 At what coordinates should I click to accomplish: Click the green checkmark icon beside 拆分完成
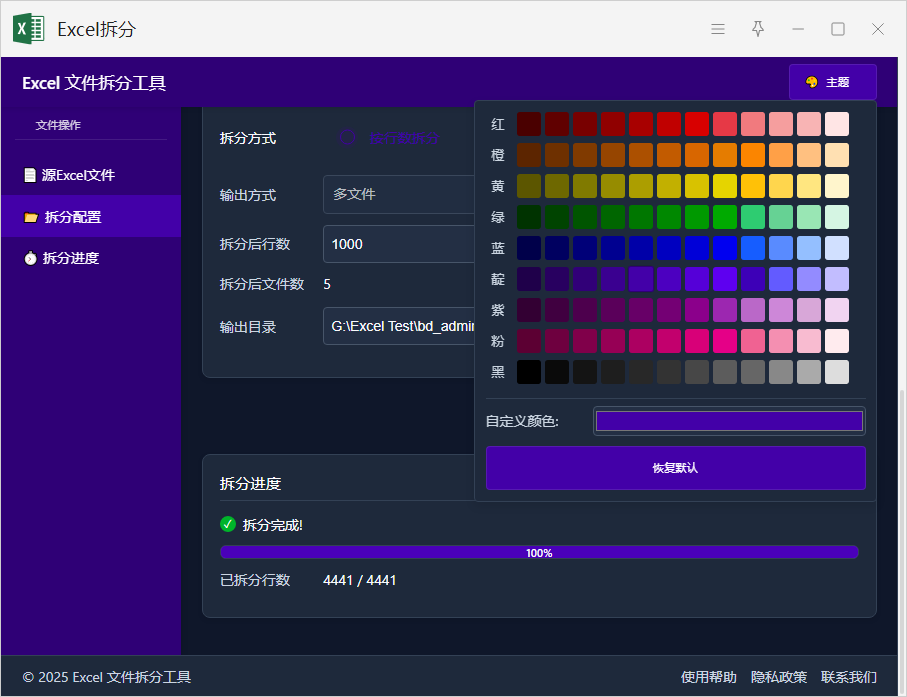[x=228, y=525]
